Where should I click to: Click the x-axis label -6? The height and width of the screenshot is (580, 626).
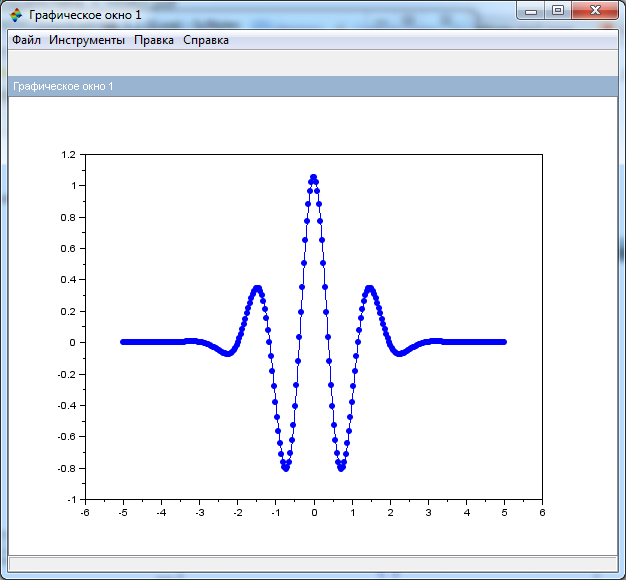[x=85, y=513]
